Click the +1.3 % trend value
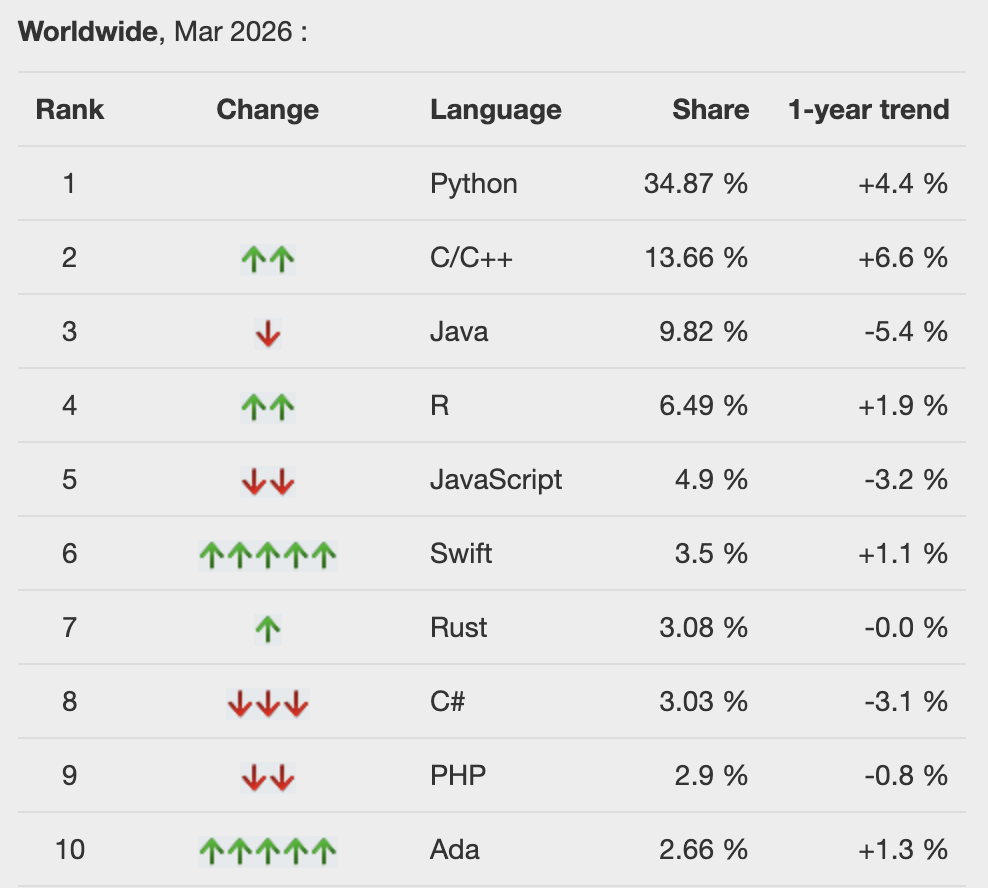 point(903,850)
